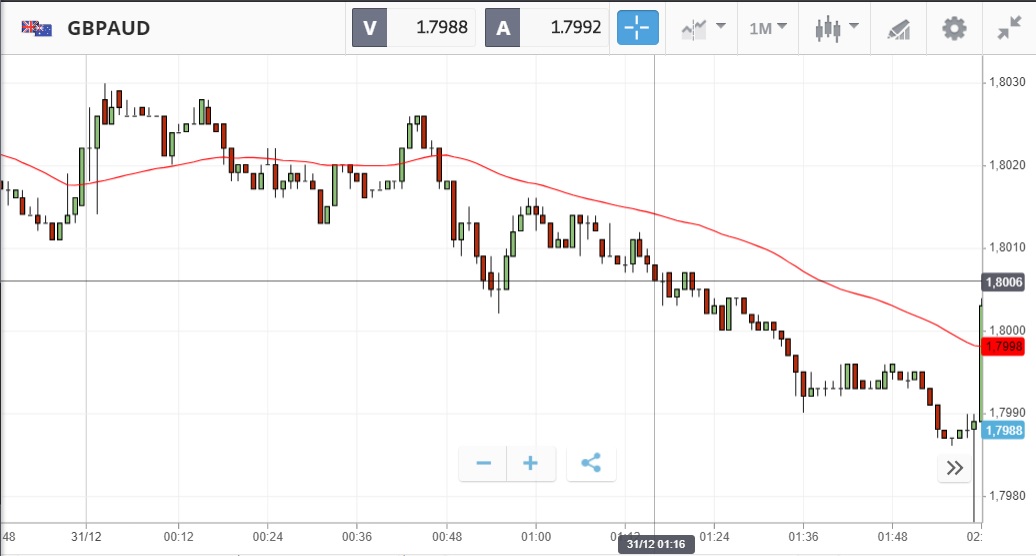Share the chart via share icon
Image resolution: width=1036 pixels, height=556 pixels.
pos(591,463)
